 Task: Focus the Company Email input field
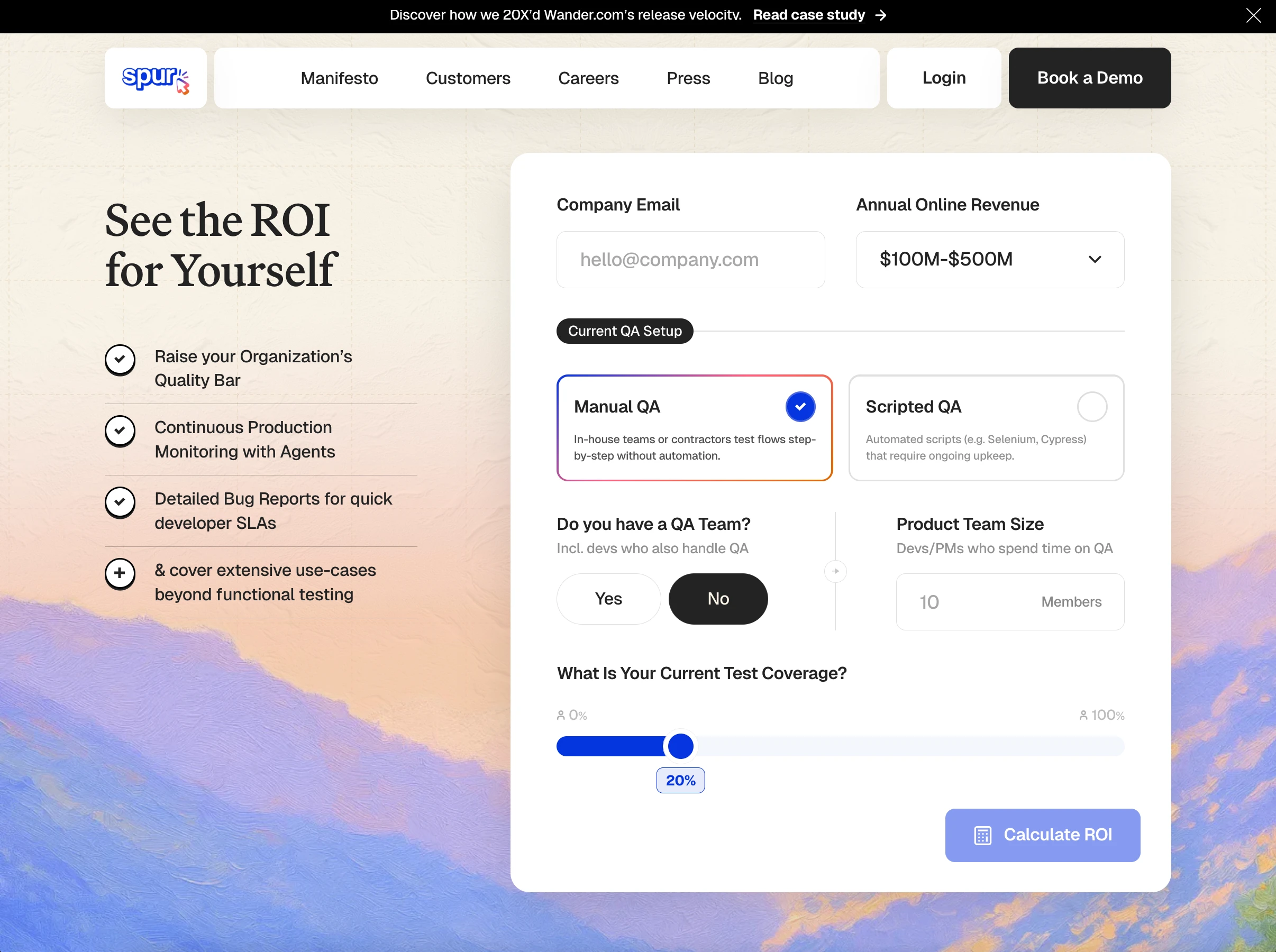690,260
